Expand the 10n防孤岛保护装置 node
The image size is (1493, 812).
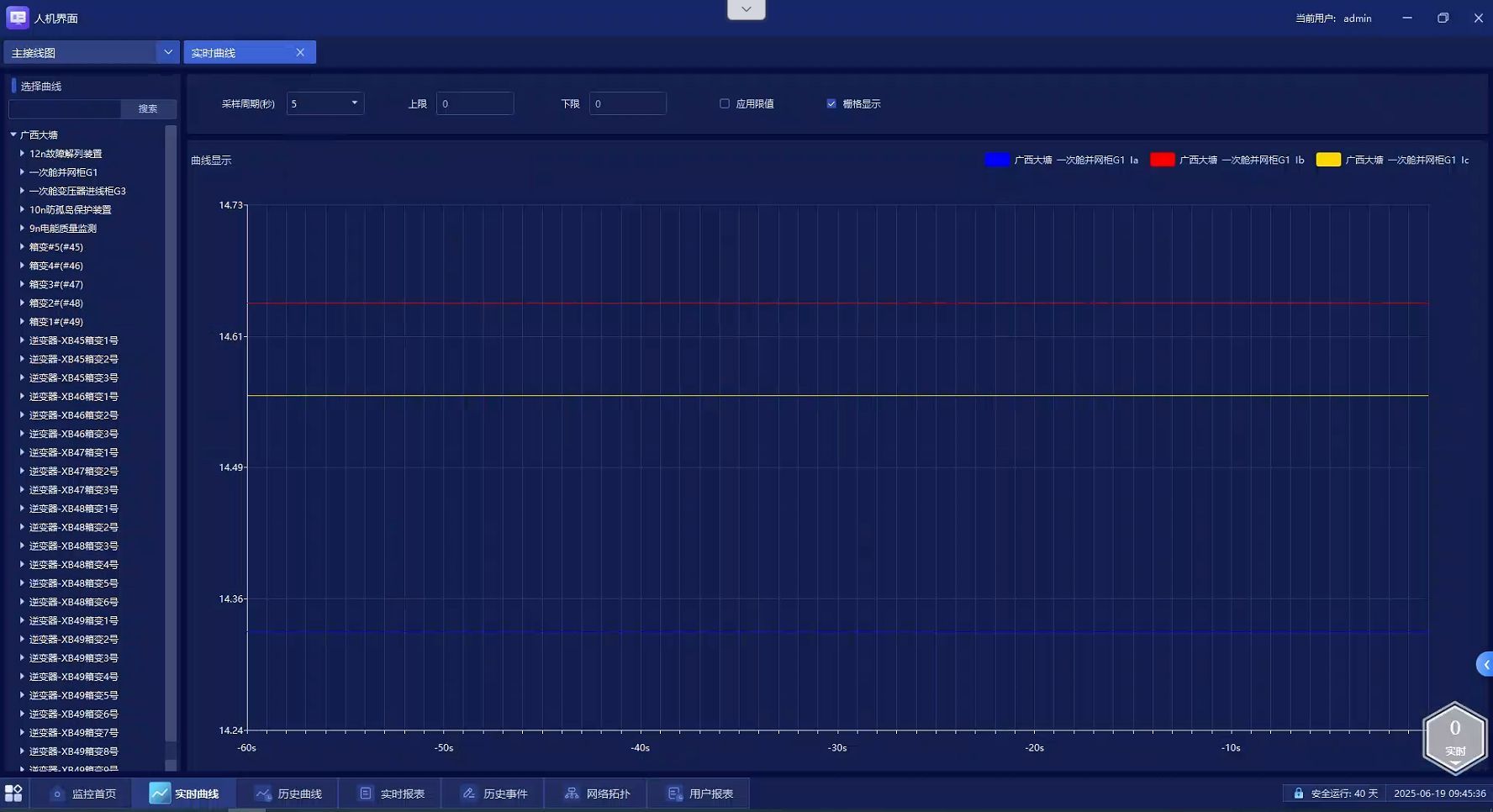tap(22, 209)
